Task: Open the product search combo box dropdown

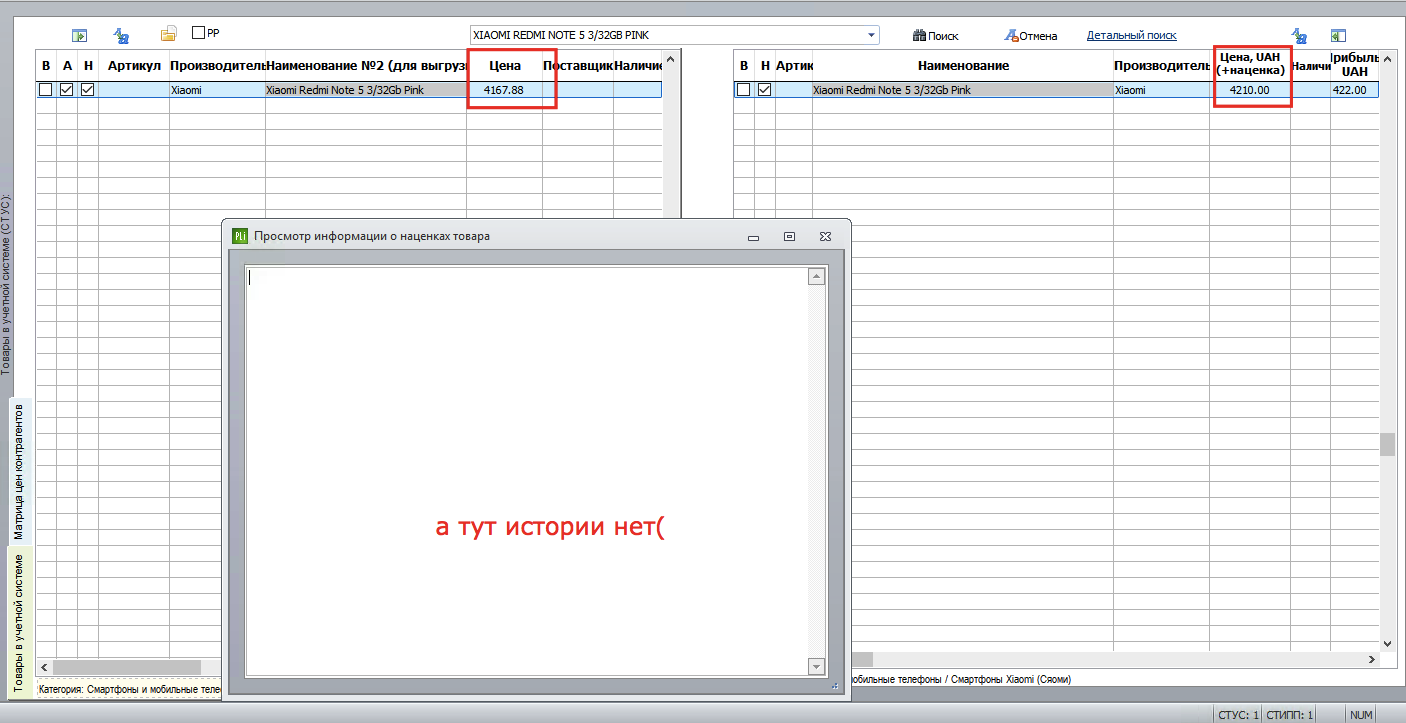Action: coord(872,35)
